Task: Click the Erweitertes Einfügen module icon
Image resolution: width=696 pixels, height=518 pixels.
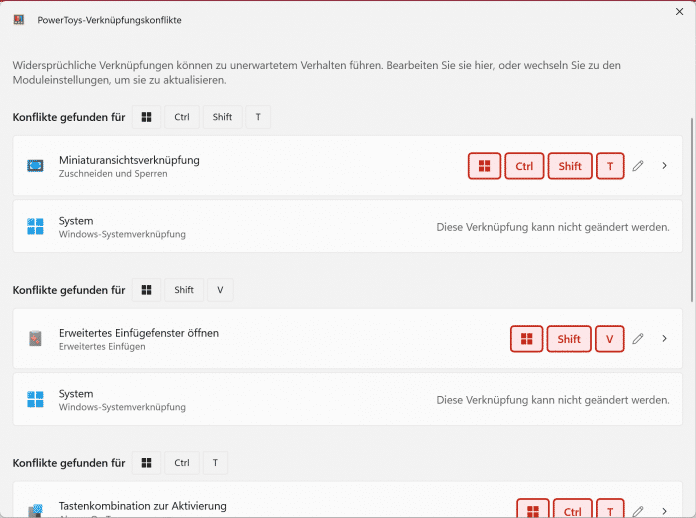Action: [35, 338]
